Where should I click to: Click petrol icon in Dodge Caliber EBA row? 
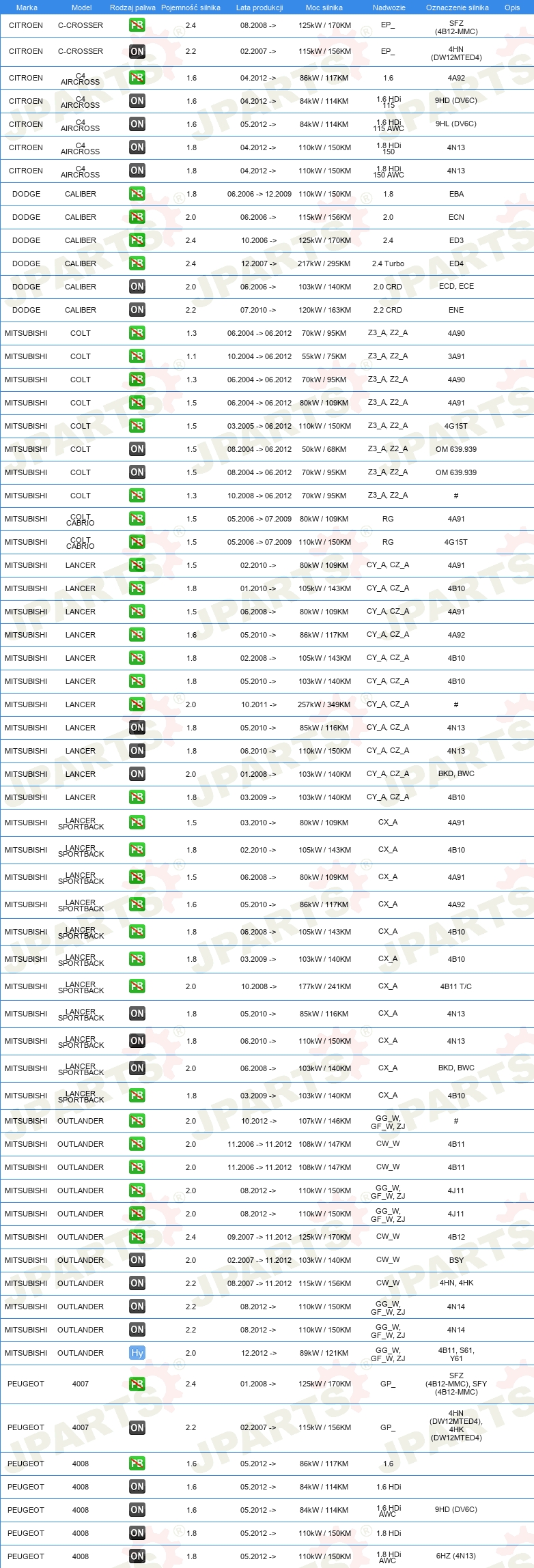pos(137,194)
